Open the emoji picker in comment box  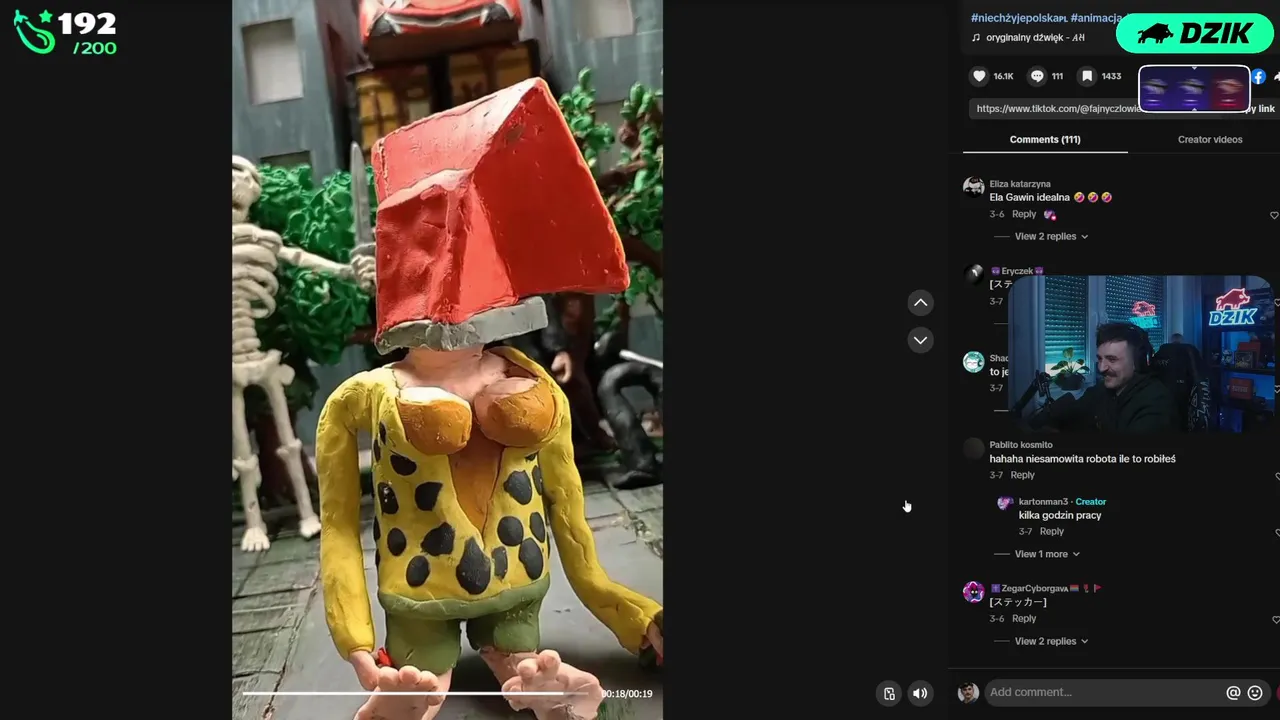pos(1255,692)
